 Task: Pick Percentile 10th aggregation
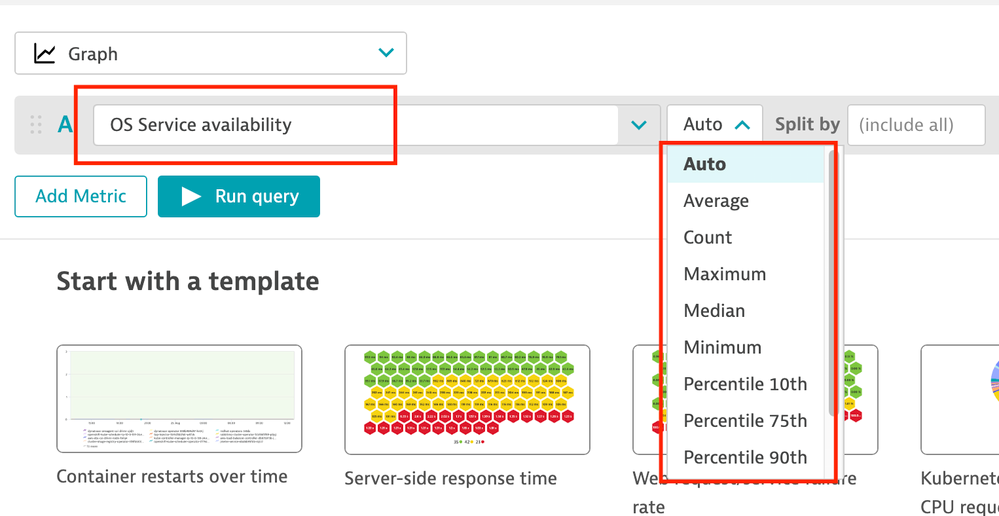tap(746, 384)
